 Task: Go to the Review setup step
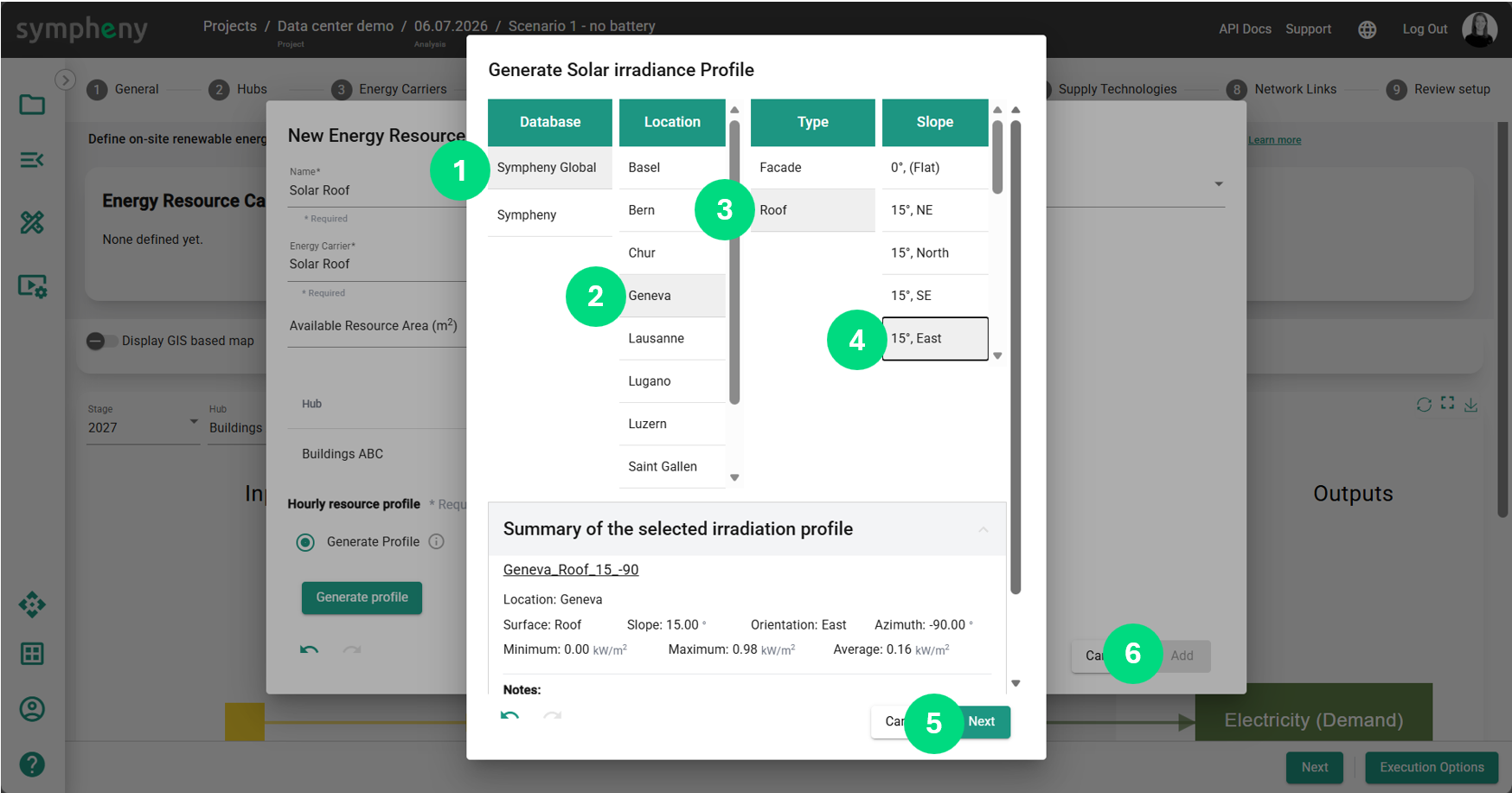(x=1438, y=89)
